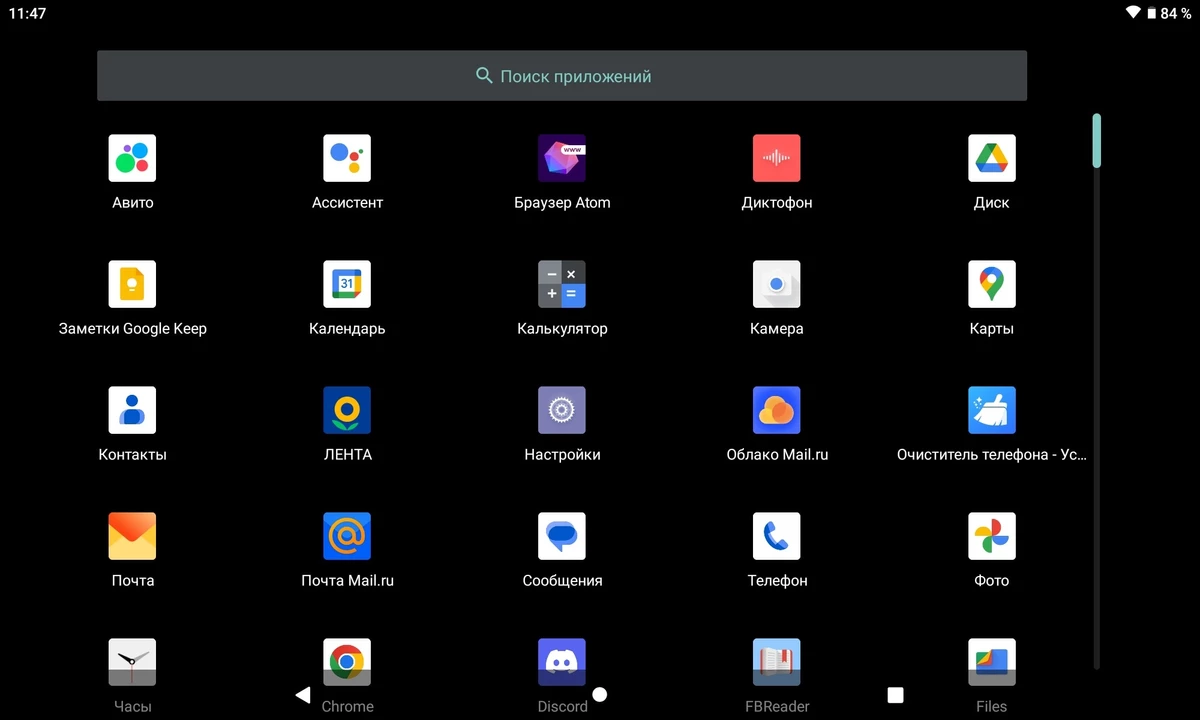The height and width of the screenshot is (720, 1200).
Task: Open the Часы clock app
Action: [132, 662]
